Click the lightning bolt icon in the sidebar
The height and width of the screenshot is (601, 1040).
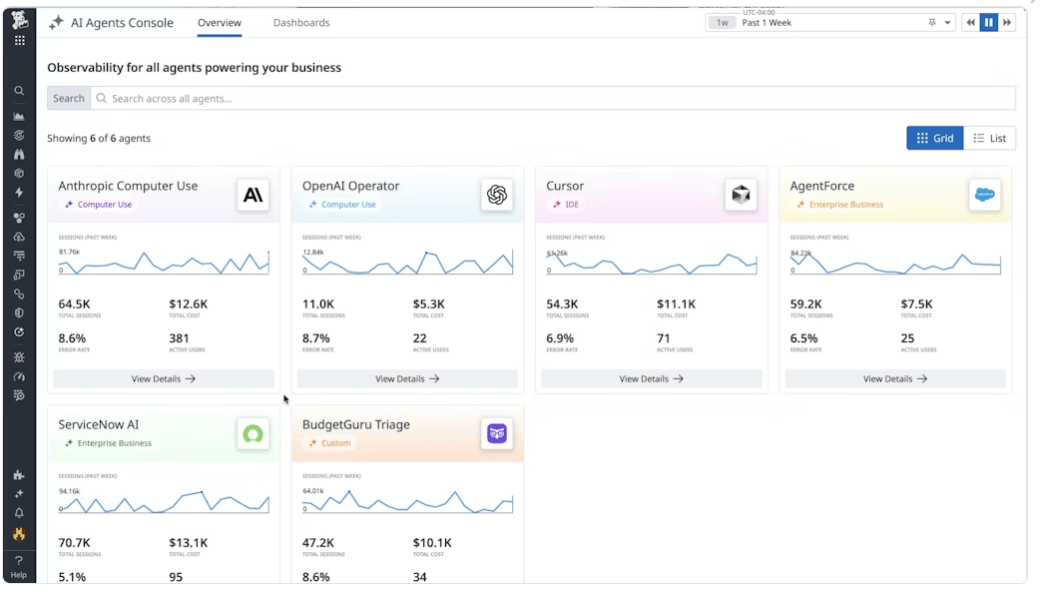pos(17,192)
